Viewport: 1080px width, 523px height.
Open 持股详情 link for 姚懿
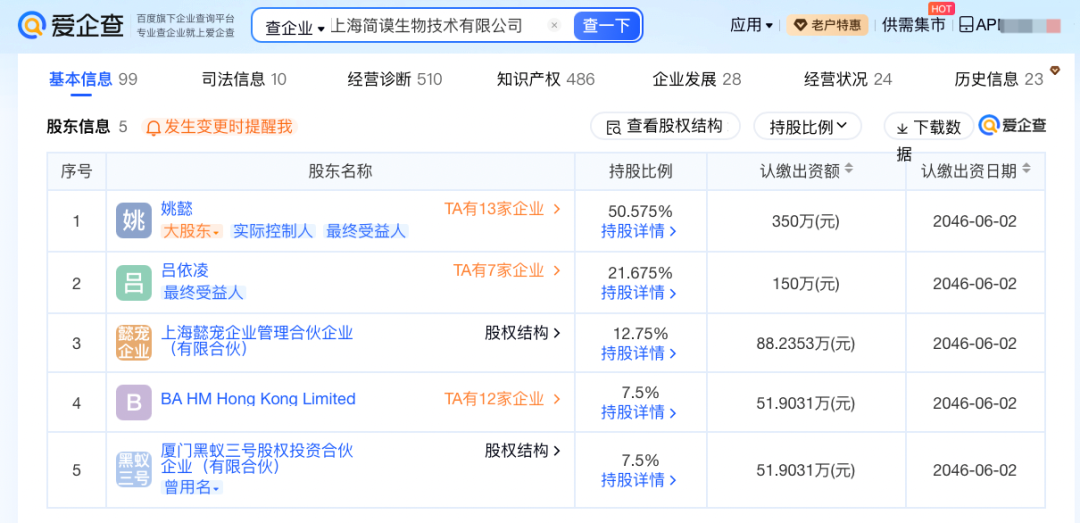point(639,231)
